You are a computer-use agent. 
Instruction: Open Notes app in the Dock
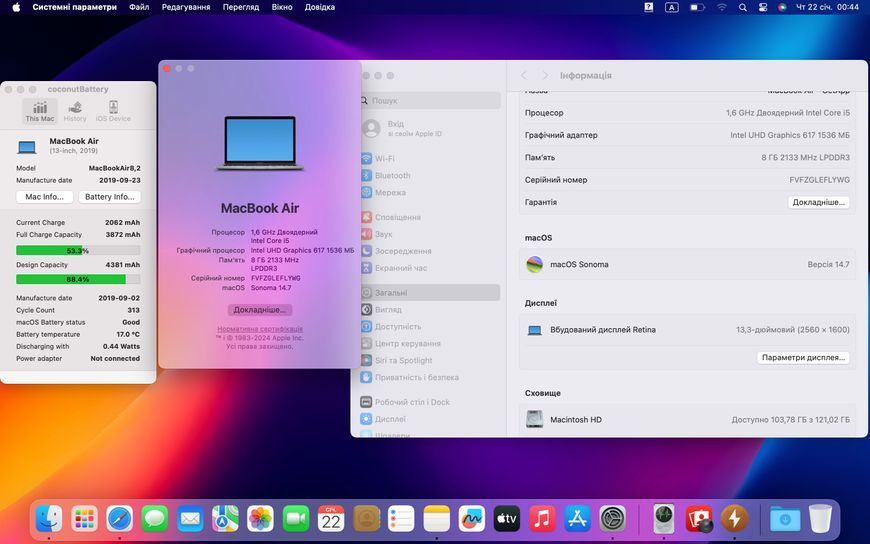437,519
